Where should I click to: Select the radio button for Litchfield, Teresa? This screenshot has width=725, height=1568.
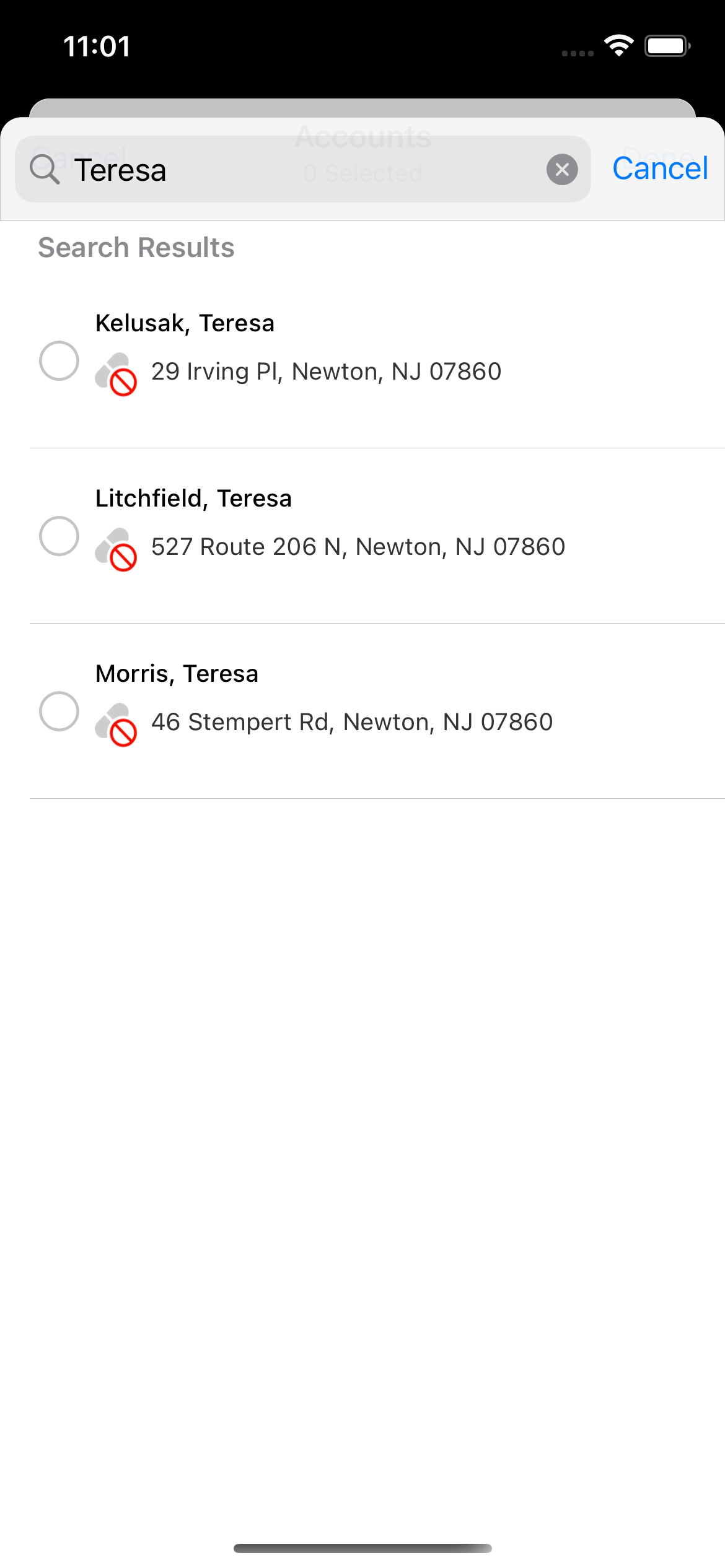coord(59,536)
